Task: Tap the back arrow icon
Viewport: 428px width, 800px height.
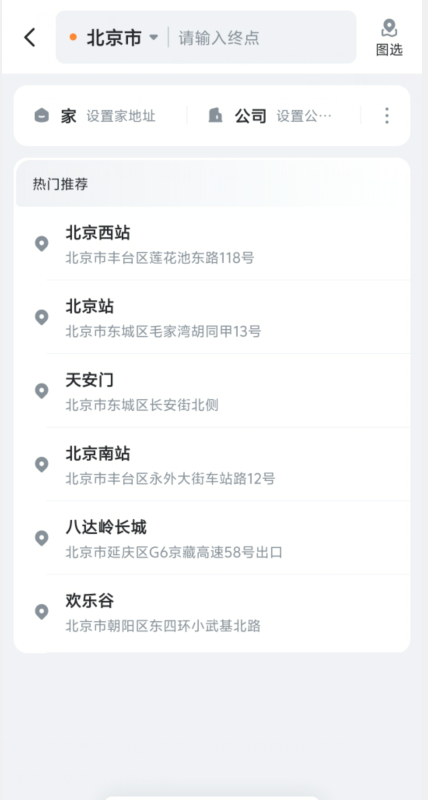Action: (30, 37)
